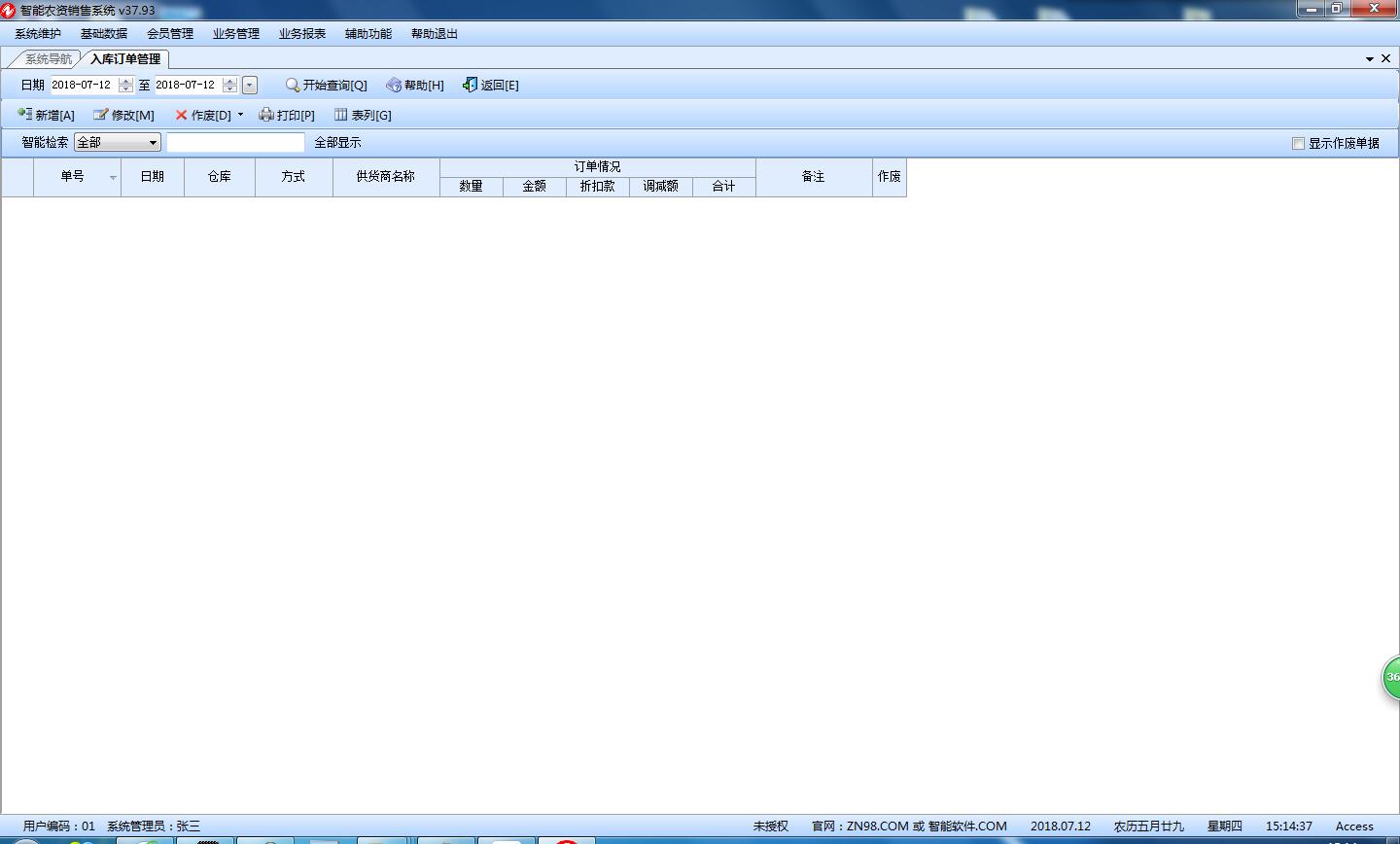Decrease the end date with down arrow
This screenshot has width=1400, height=844.
click(x=229, y=89)
